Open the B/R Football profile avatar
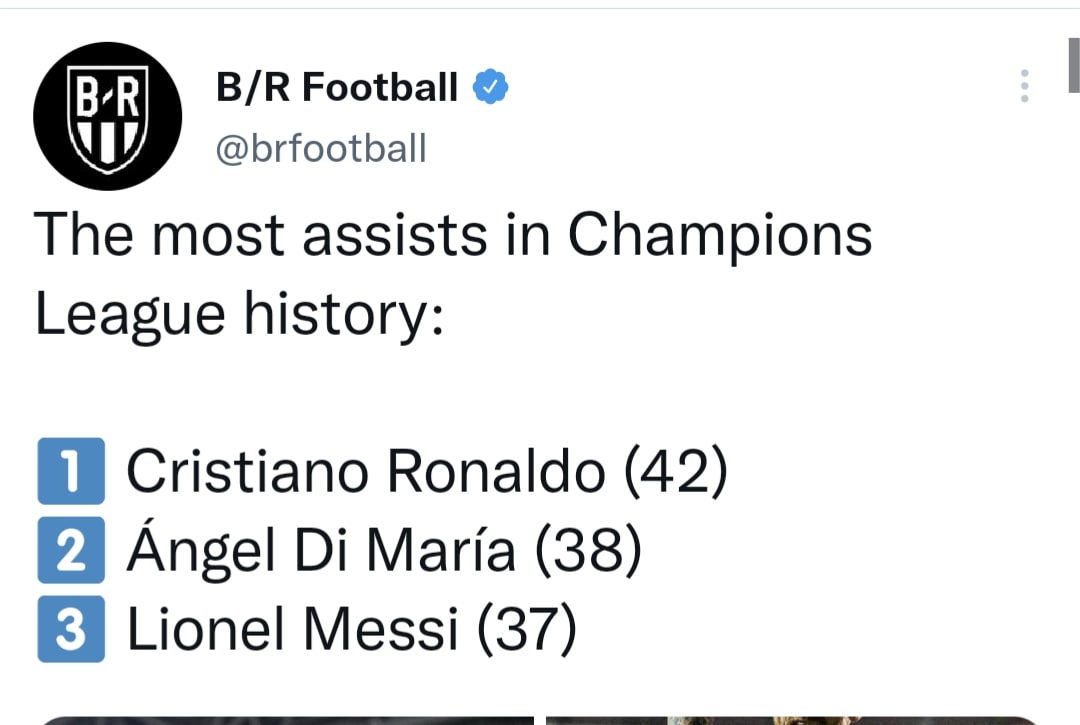Viewport: 1080px width, 725px height. point(107,116)
